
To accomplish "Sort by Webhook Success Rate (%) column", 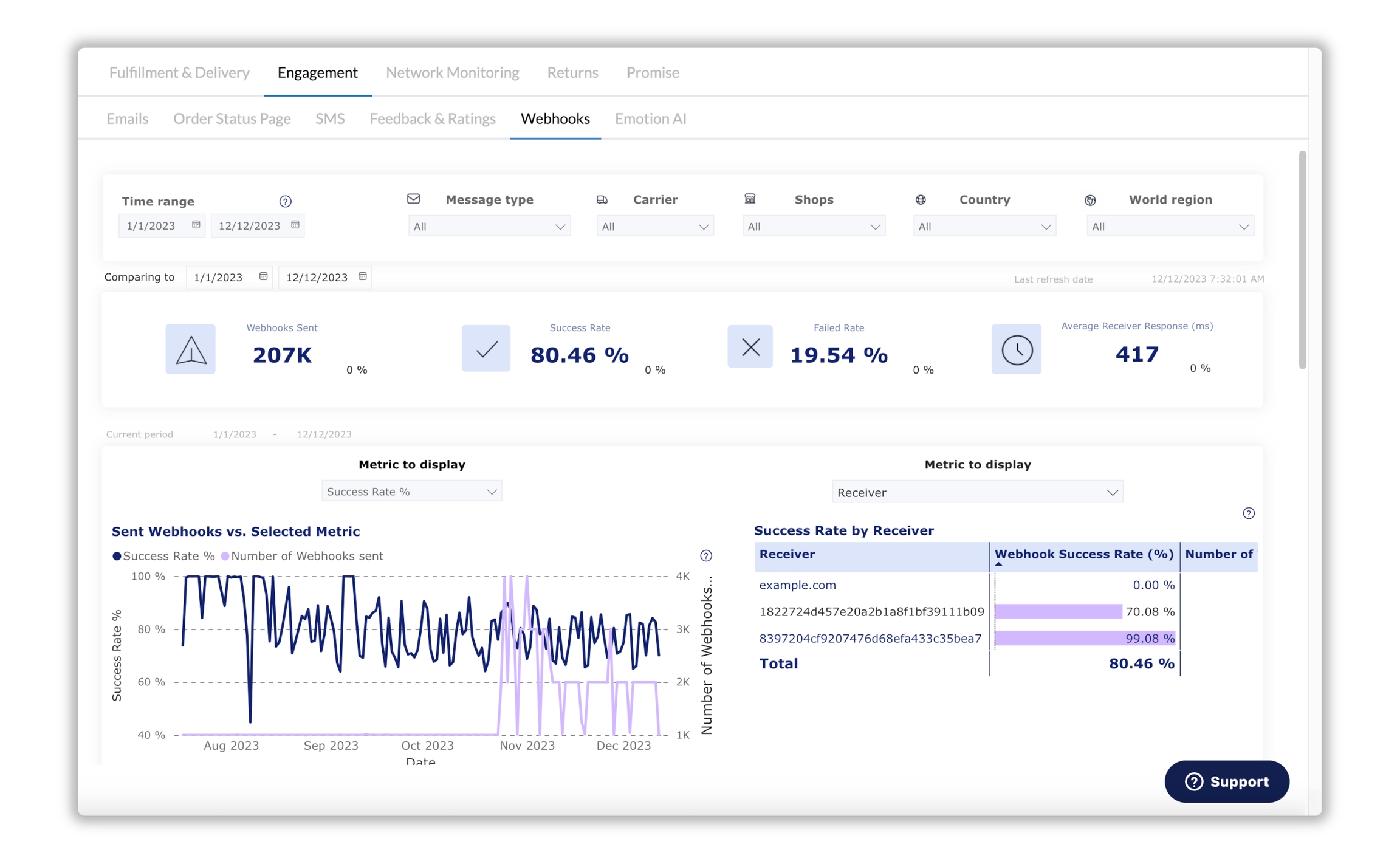I will (x=1083, y=554).
